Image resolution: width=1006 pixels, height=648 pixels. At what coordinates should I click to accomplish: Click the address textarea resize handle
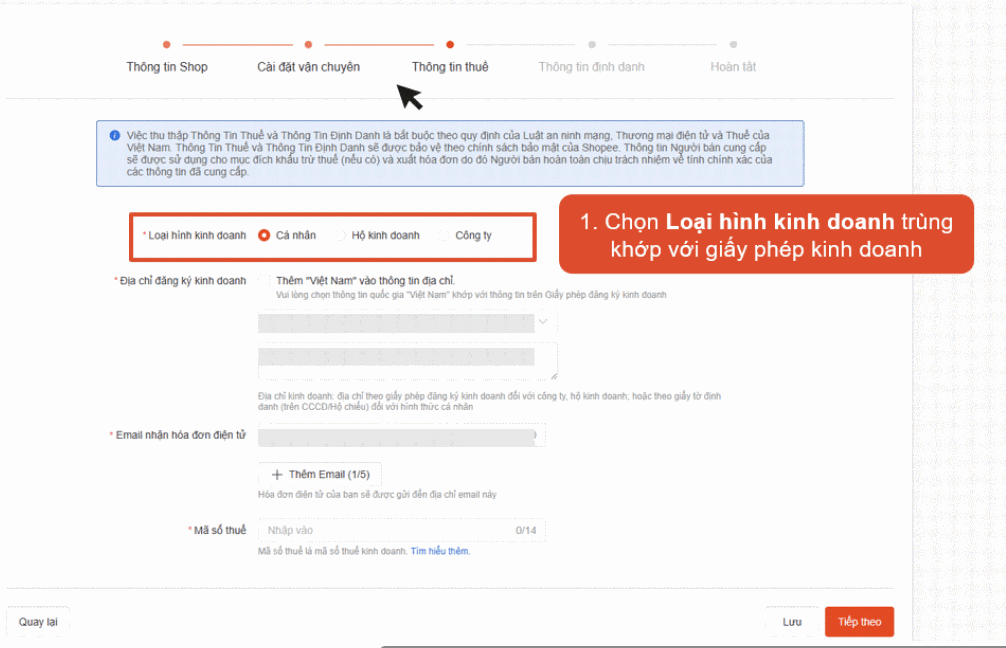[552, 375]
